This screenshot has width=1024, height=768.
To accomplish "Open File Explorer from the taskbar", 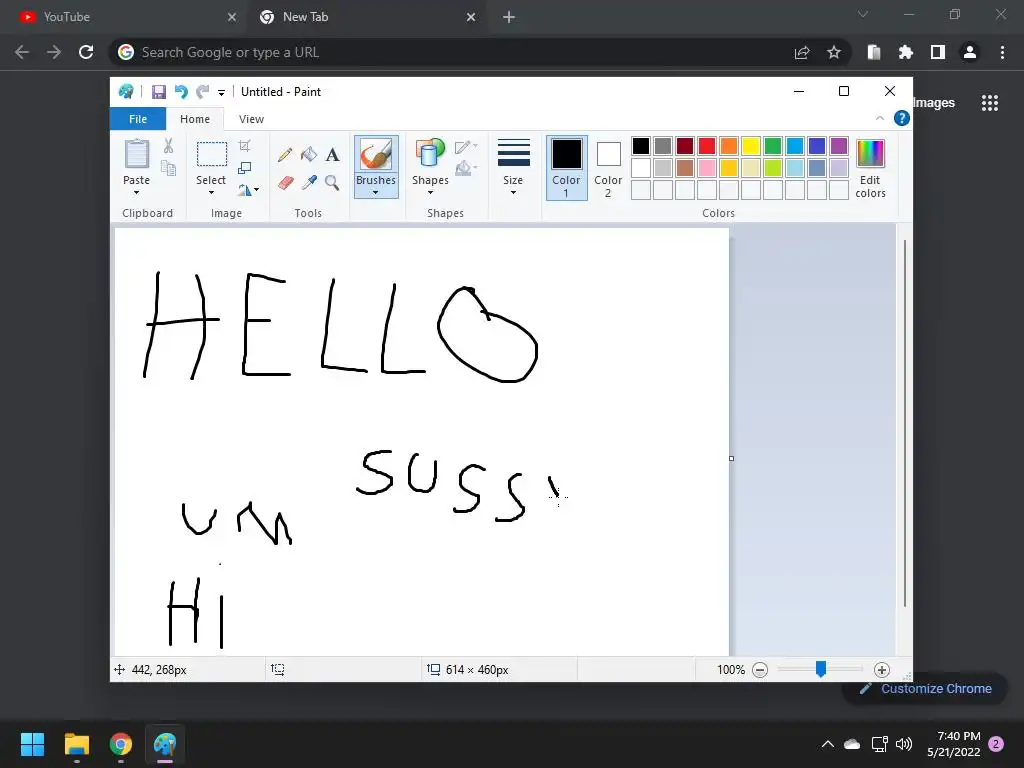I will point(76,744).
